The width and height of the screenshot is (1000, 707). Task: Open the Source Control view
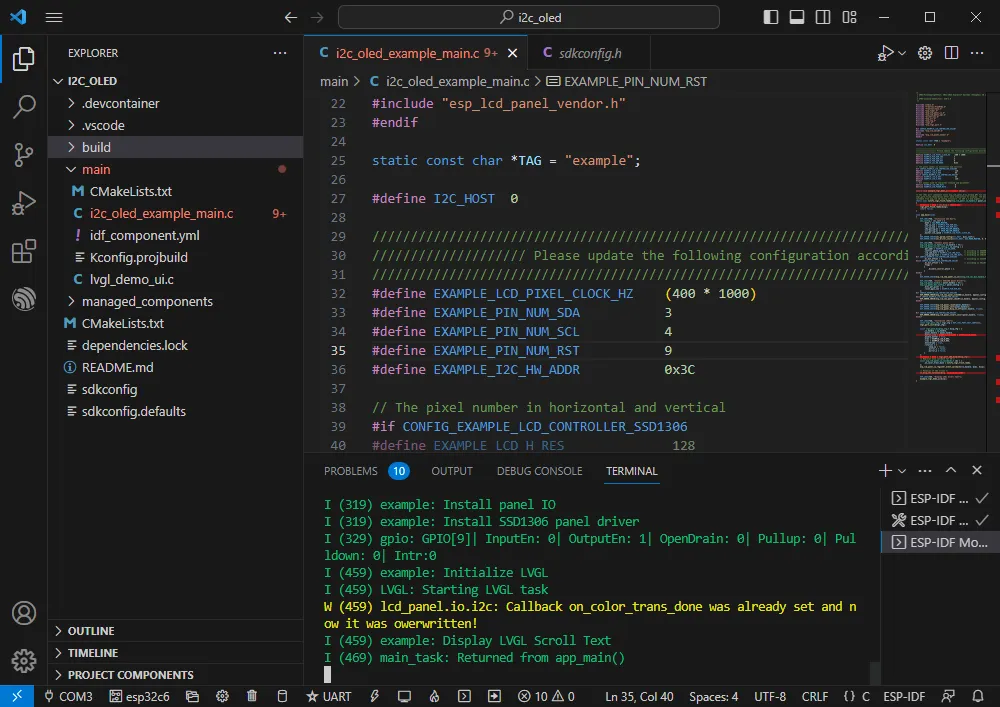coord(24,155)
